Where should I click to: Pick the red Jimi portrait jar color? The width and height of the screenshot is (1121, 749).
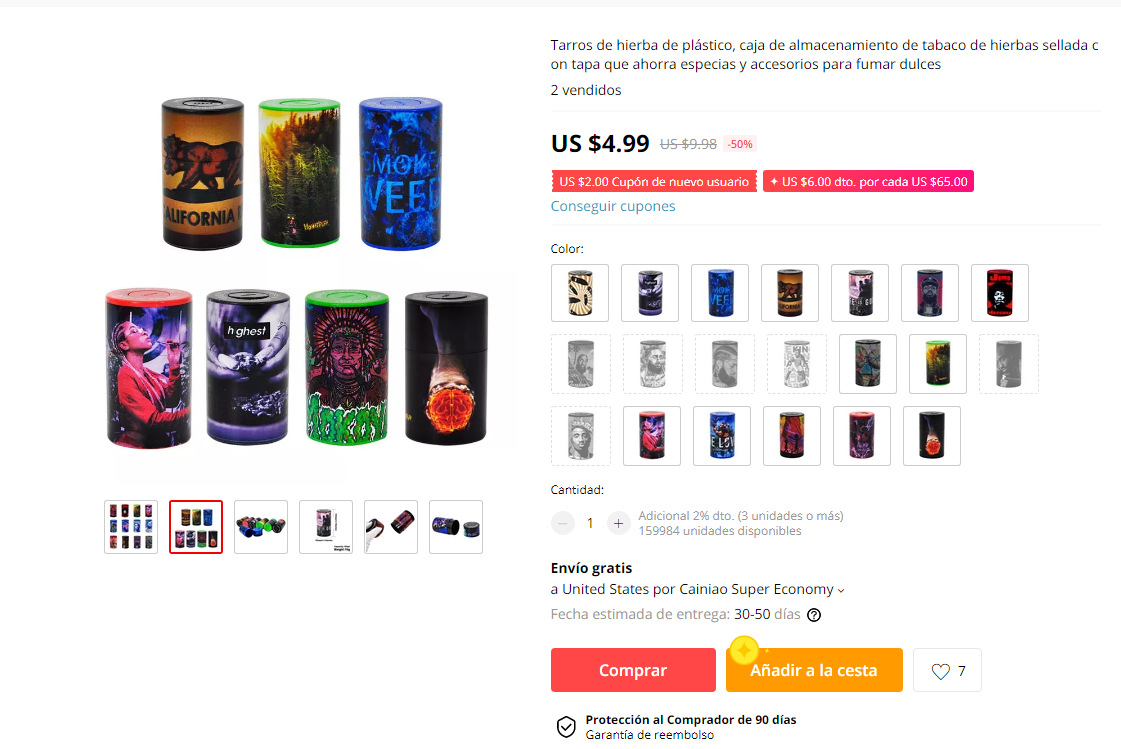click(1000, 293)
